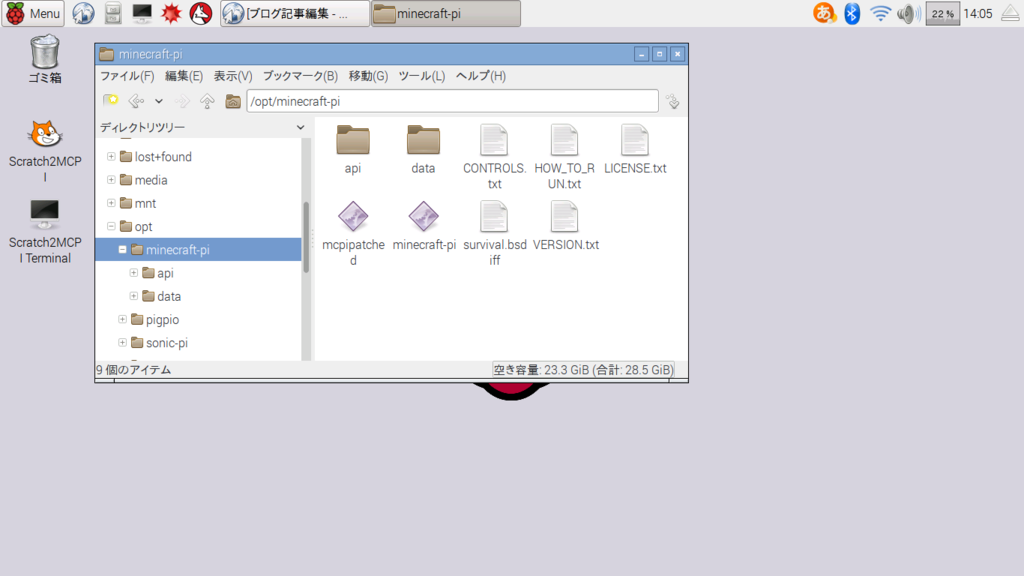
Task: Open the Raspberry Pi Menu button
Action: click(33, 13)
